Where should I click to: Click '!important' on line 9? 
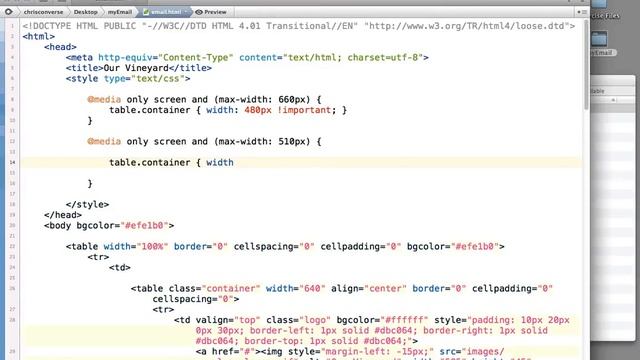(x=304, y=110)
